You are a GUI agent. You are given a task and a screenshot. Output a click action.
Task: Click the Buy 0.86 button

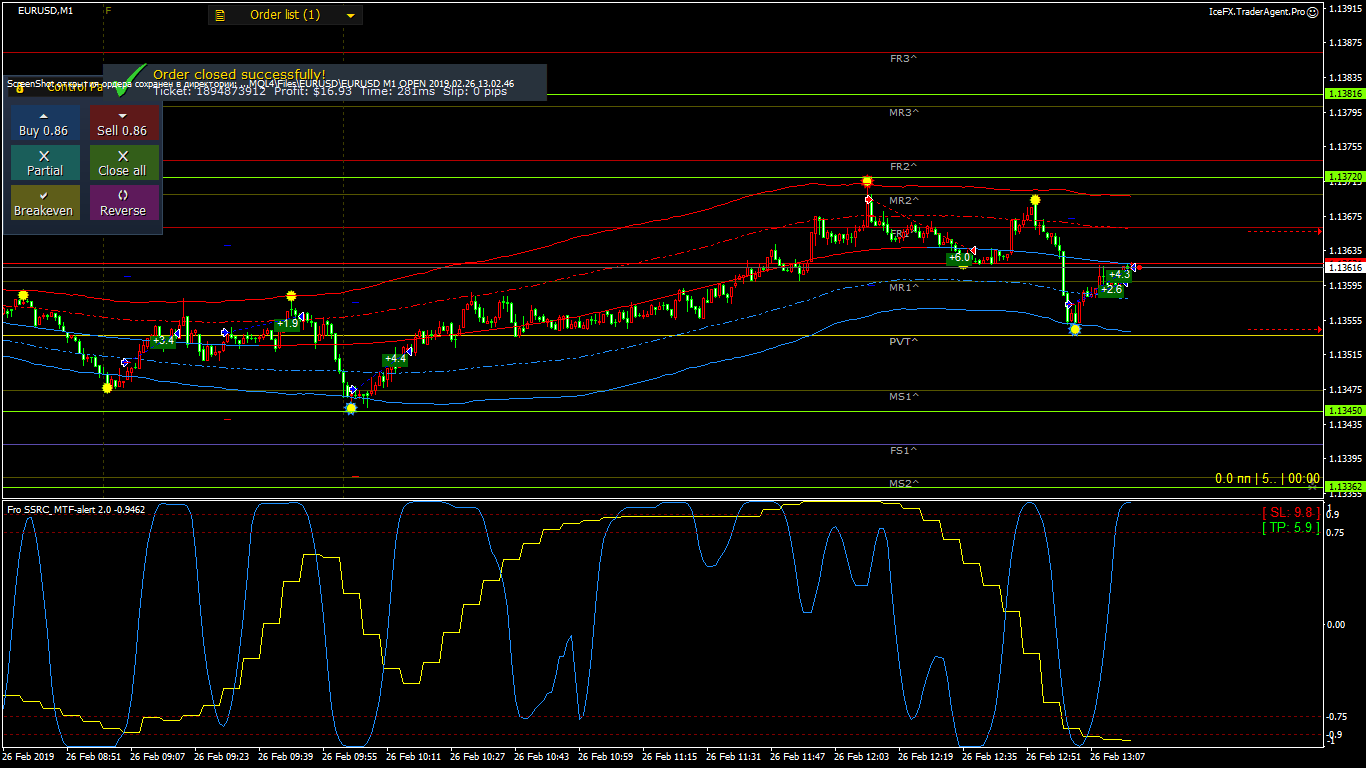pos(44,124)
